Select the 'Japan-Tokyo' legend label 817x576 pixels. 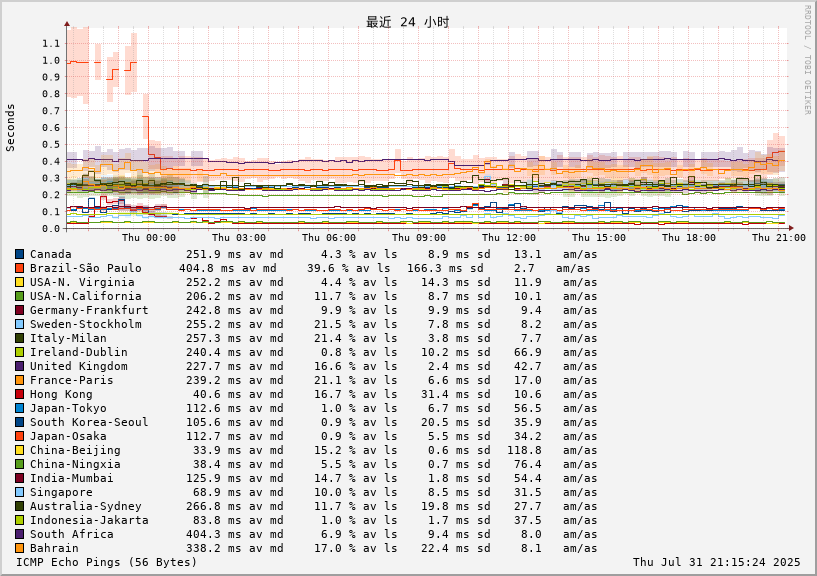[x=68, y=408]
